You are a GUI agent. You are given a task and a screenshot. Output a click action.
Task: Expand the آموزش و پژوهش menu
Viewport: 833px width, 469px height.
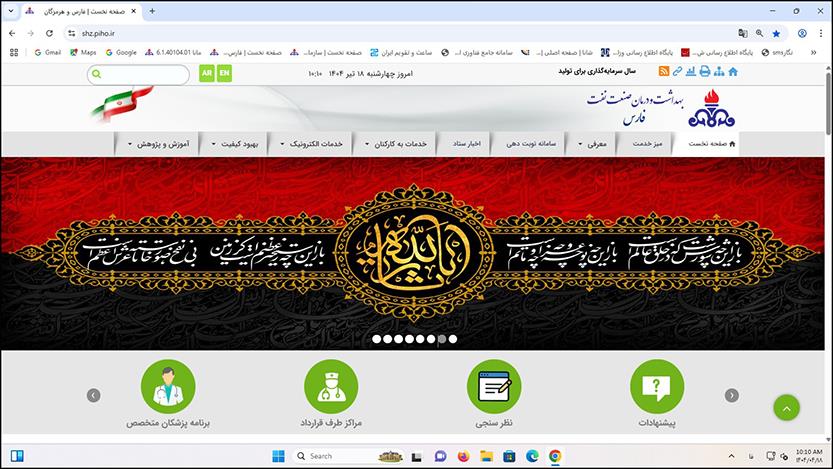point(158,143)
